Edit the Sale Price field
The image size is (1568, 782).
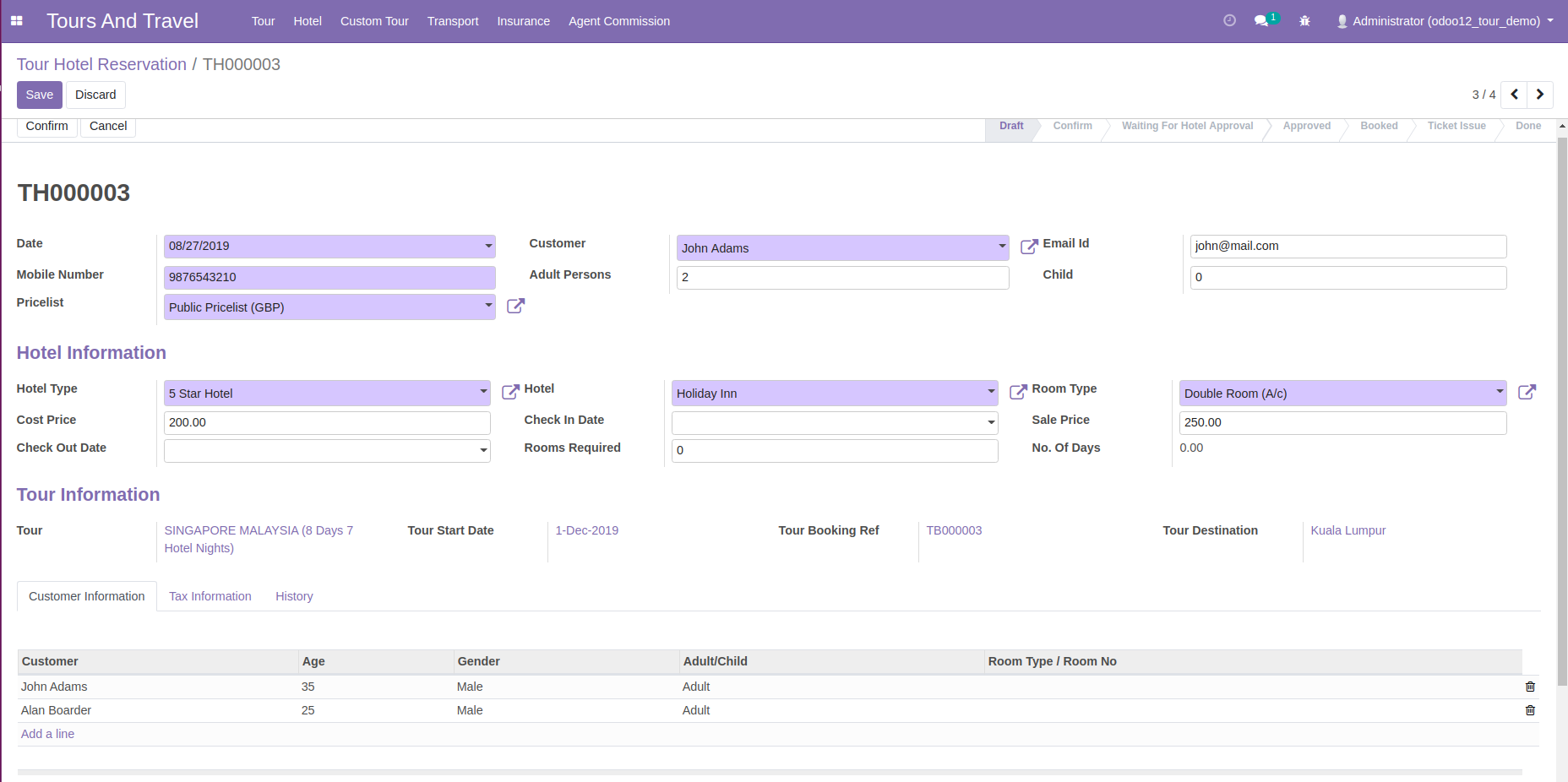(1343, 422)
